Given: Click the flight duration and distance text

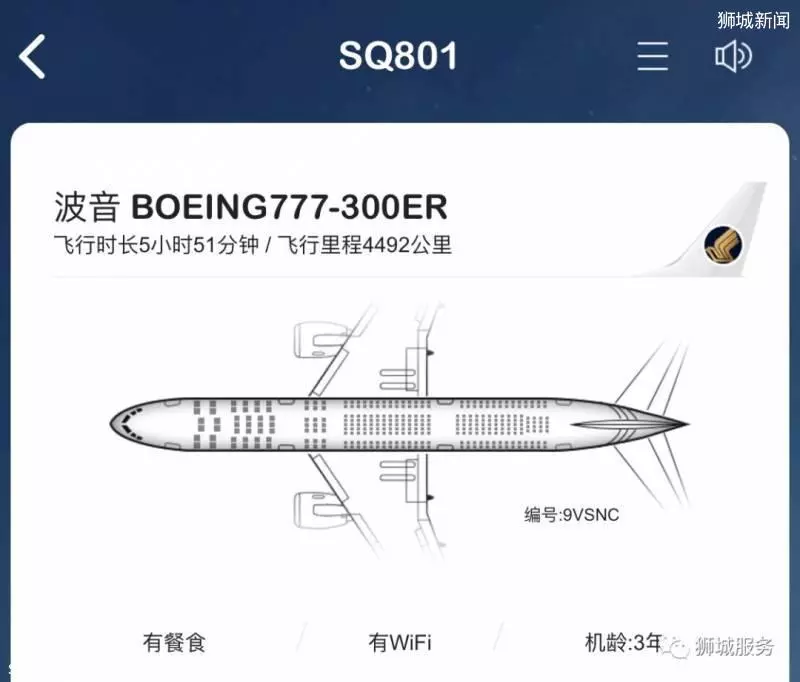Looking at the screenshot, I should coord(253,245).
